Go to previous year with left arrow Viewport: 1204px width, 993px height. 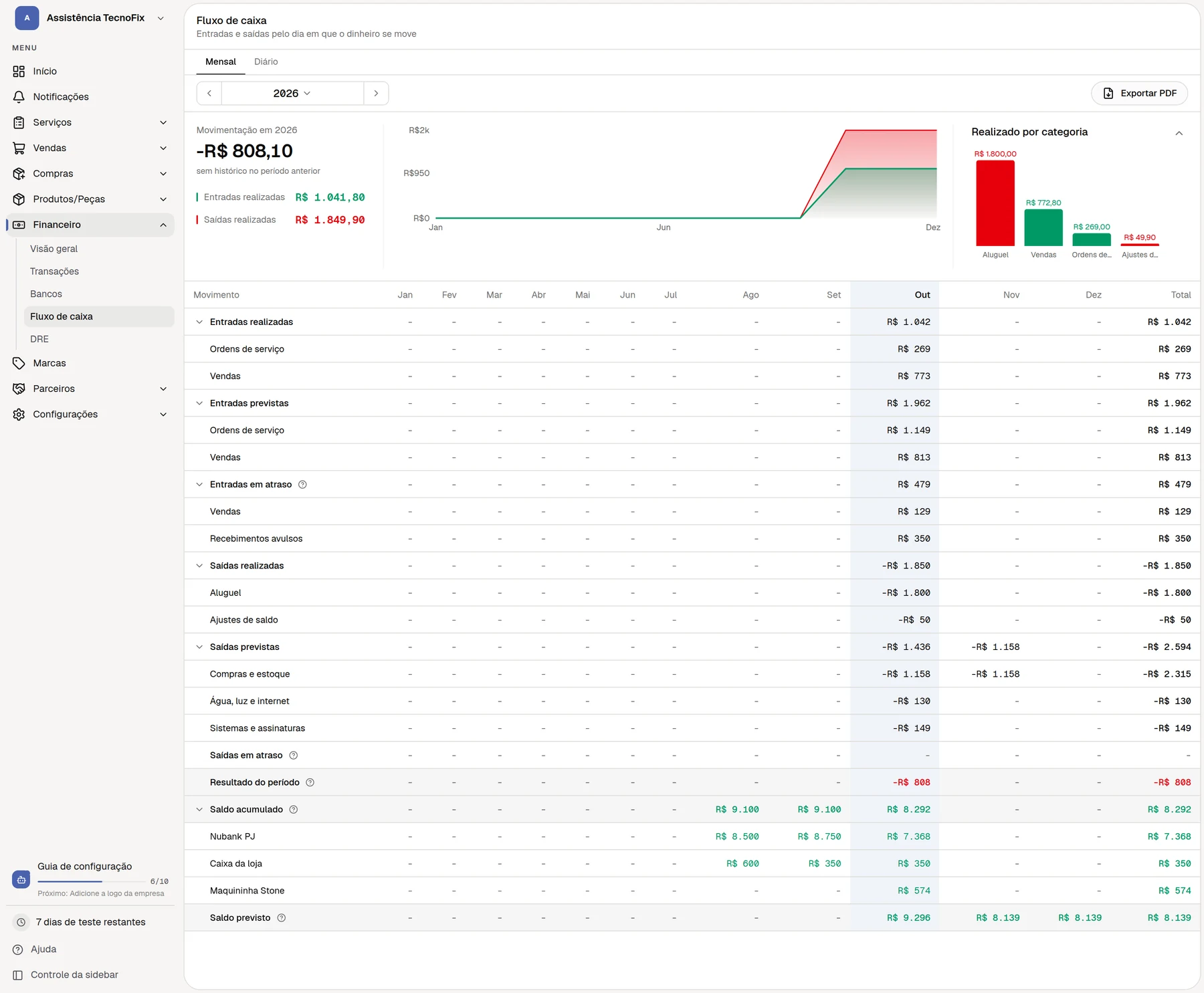point(209,94)
